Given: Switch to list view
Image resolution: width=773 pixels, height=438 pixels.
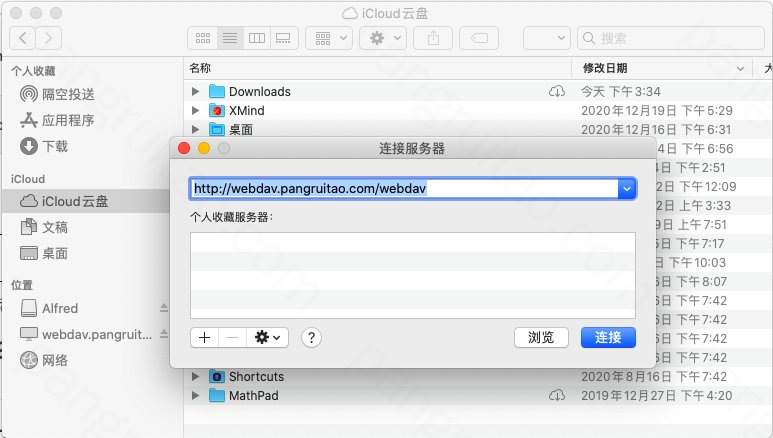Looking at the screenshot, I should (x=230, y=38).
